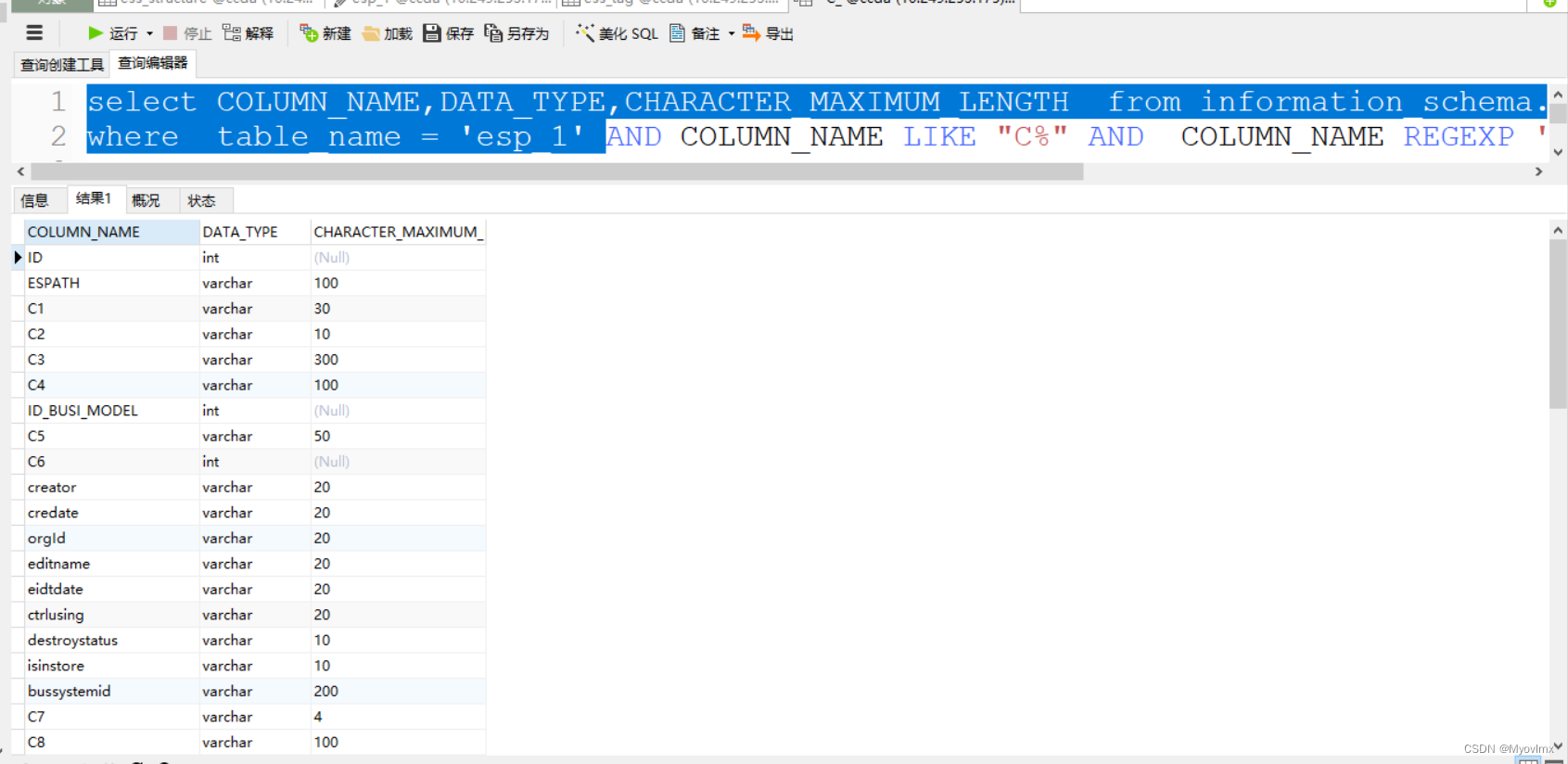Click line 1 in the SQL editor

[x=816, y=101]
